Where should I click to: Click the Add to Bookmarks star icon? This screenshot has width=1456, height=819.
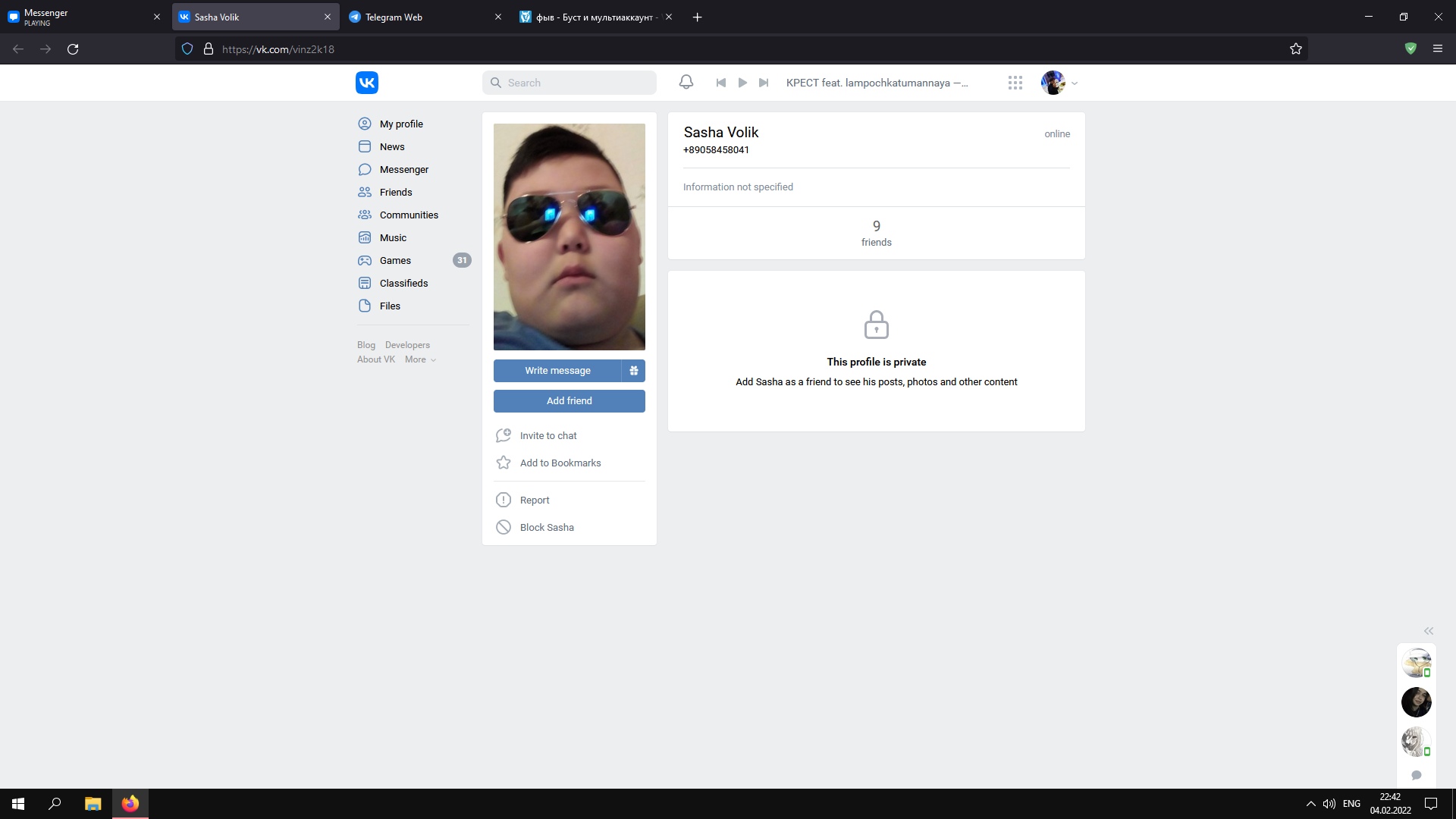pos(504,463)
